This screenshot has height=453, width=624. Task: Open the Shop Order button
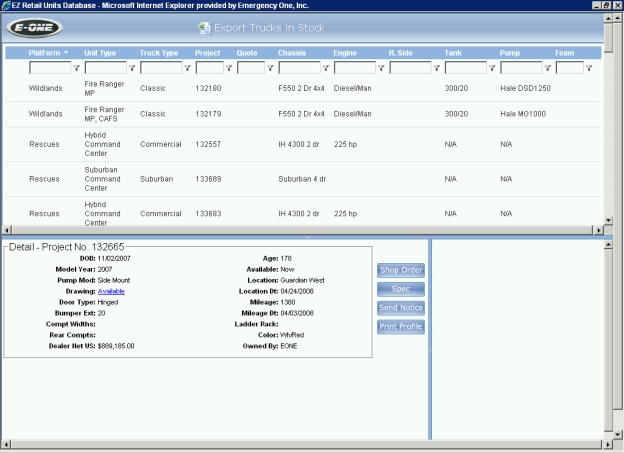(401, 270)
